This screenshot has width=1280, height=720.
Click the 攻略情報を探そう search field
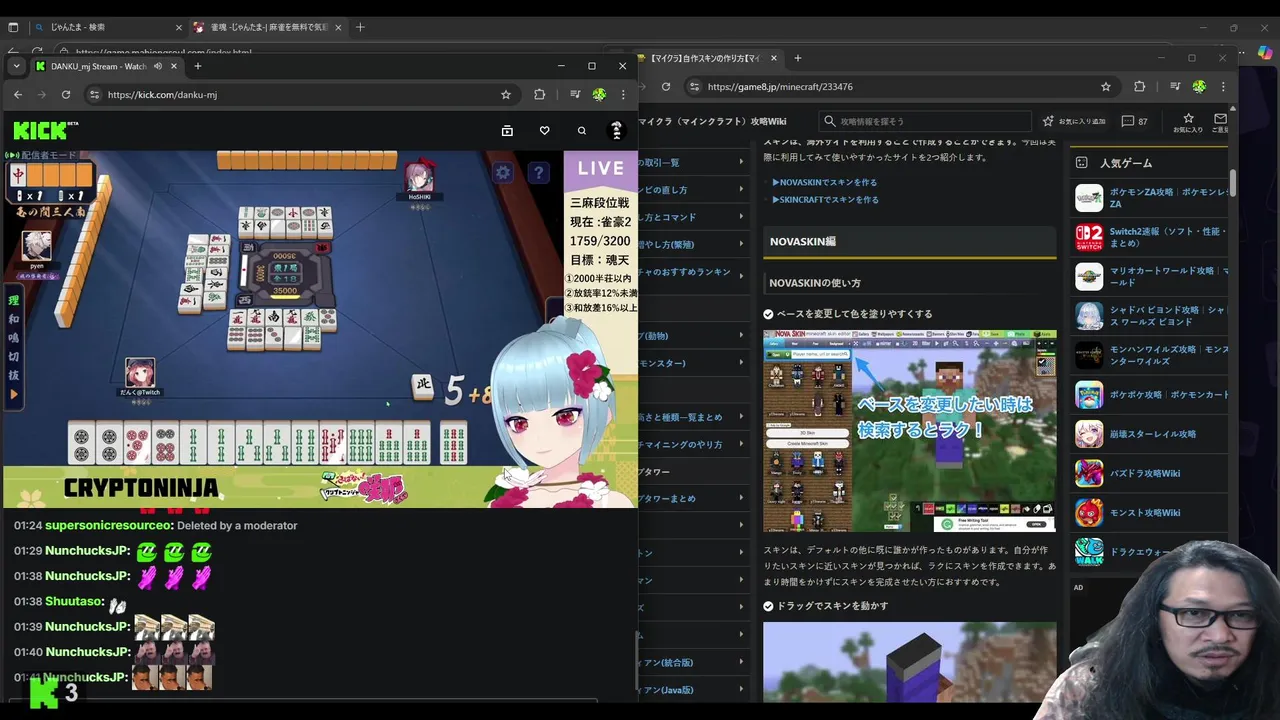pos(925,121)
